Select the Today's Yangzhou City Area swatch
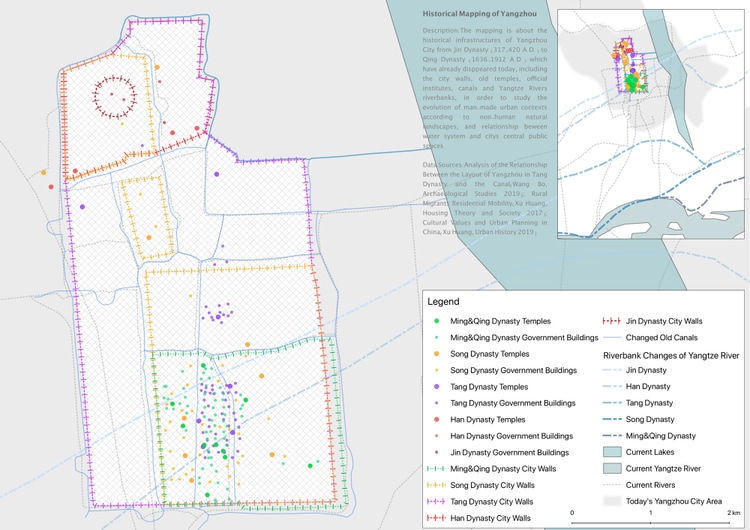The image size is (750, 530). [611, 501]
